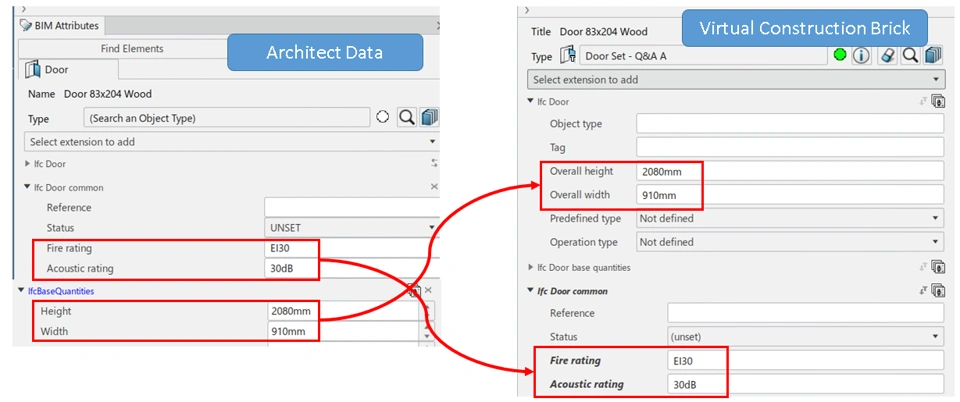Open the Predefined type dropdown
This screenshot has width=960, height=402.
coord(789,218)
